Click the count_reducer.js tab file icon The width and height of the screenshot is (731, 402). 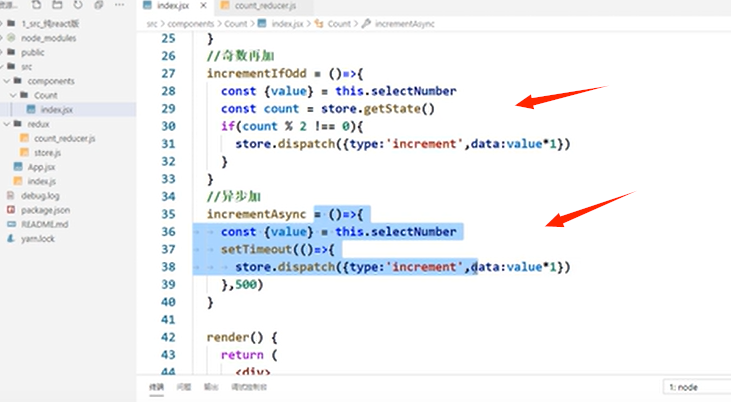tap(225, 6)
